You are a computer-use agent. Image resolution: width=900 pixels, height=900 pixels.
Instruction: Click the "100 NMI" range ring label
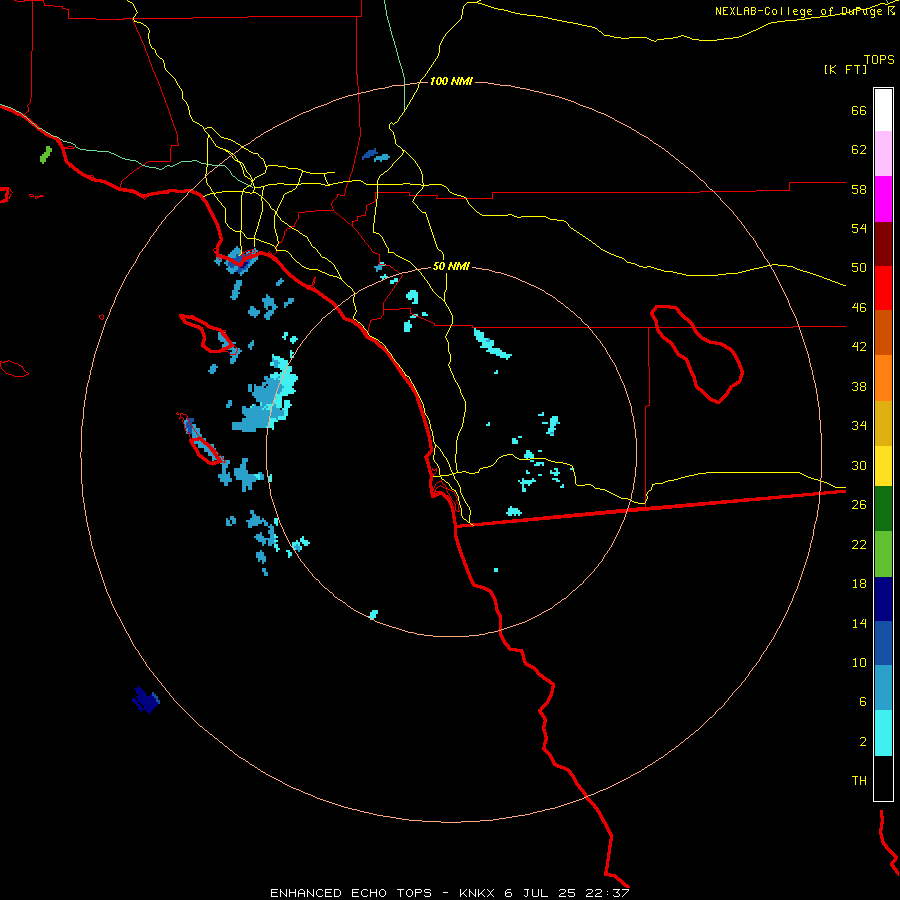tap(451, 82)
